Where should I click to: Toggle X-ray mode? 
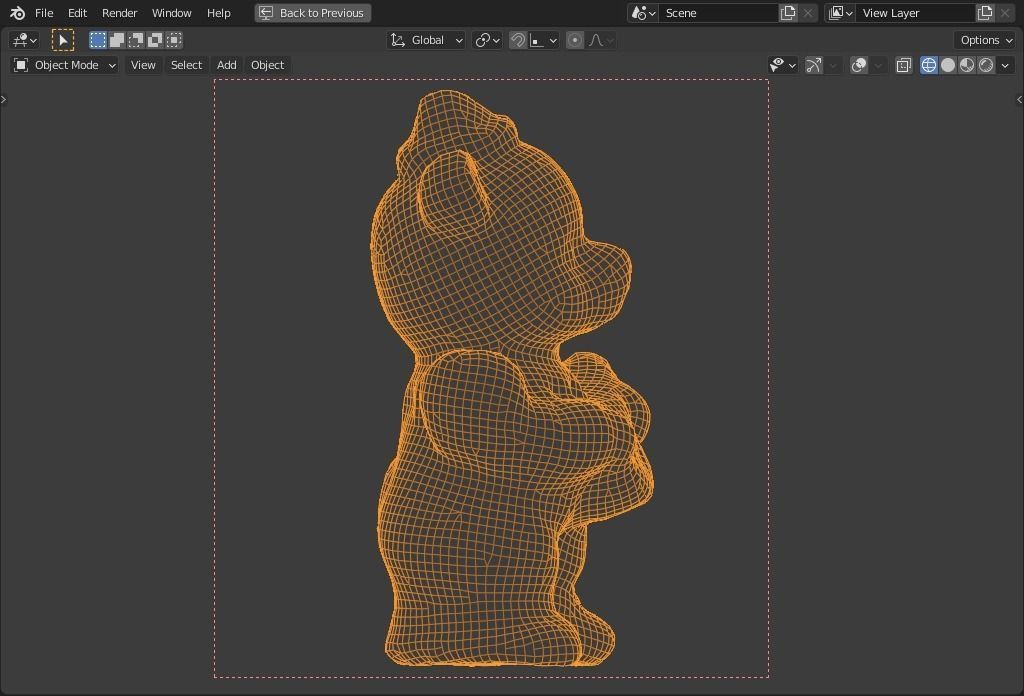pos(904,65)
